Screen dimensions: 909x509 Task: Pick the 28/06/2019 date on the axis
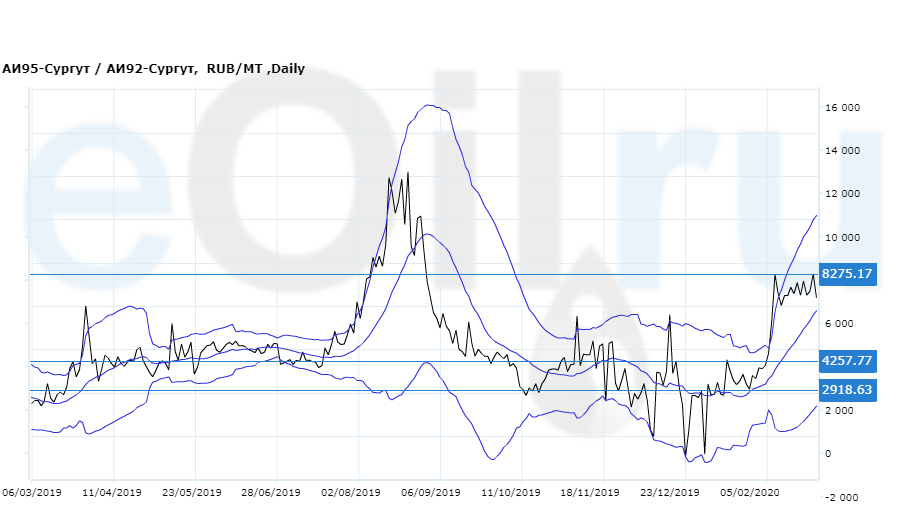pos(271,493)
